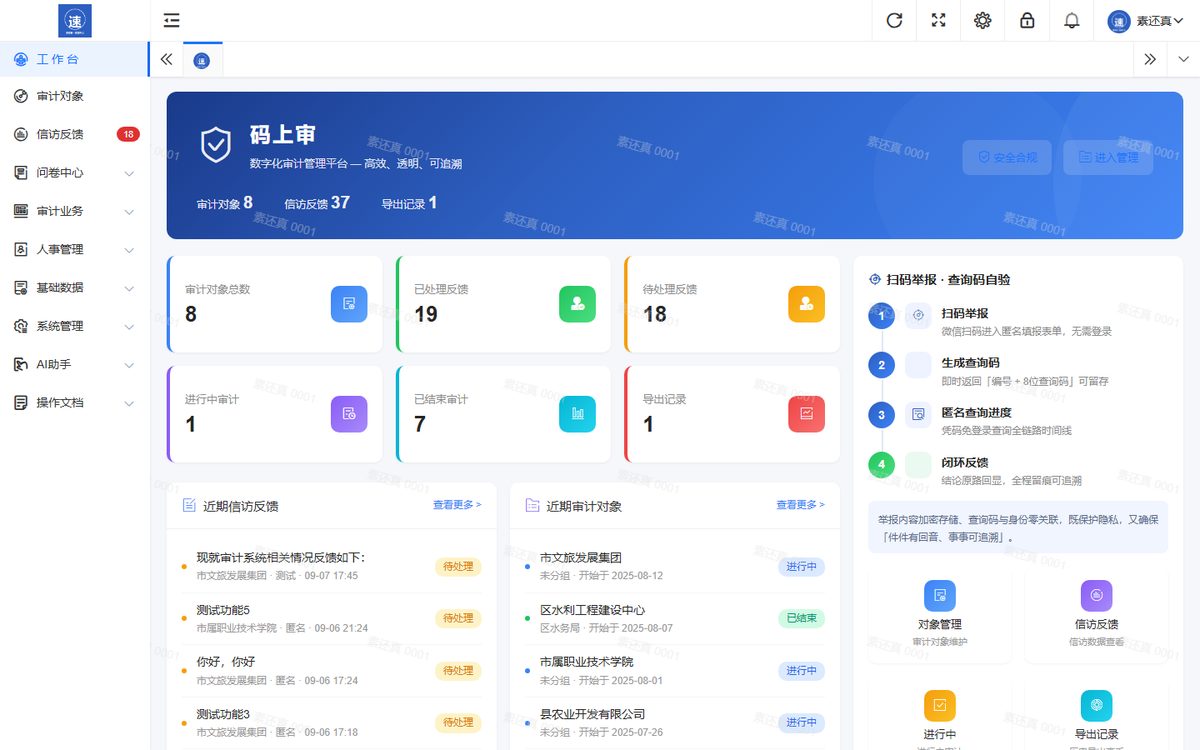Screen dimensions: 1200x750
Task: Click the 扫码举报 step scan icon
Action: (918, 315)
